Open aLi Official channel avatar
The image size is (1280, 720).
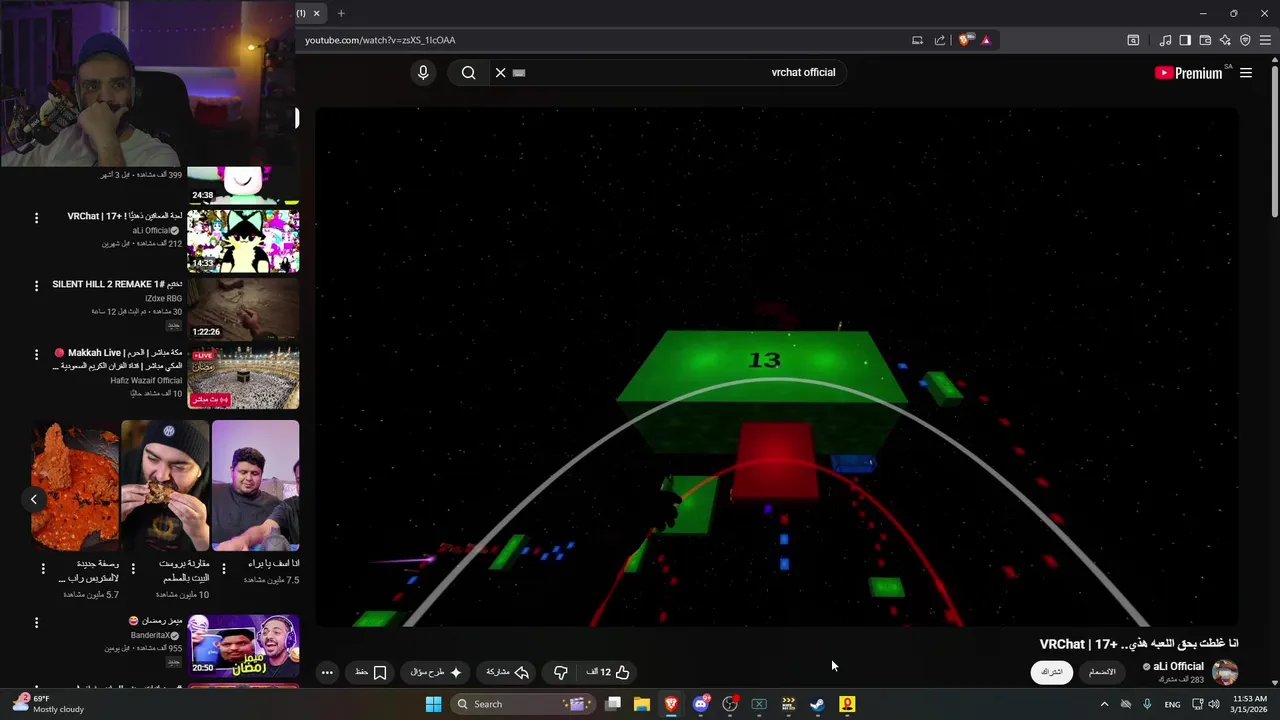[x=1225, y=672]
